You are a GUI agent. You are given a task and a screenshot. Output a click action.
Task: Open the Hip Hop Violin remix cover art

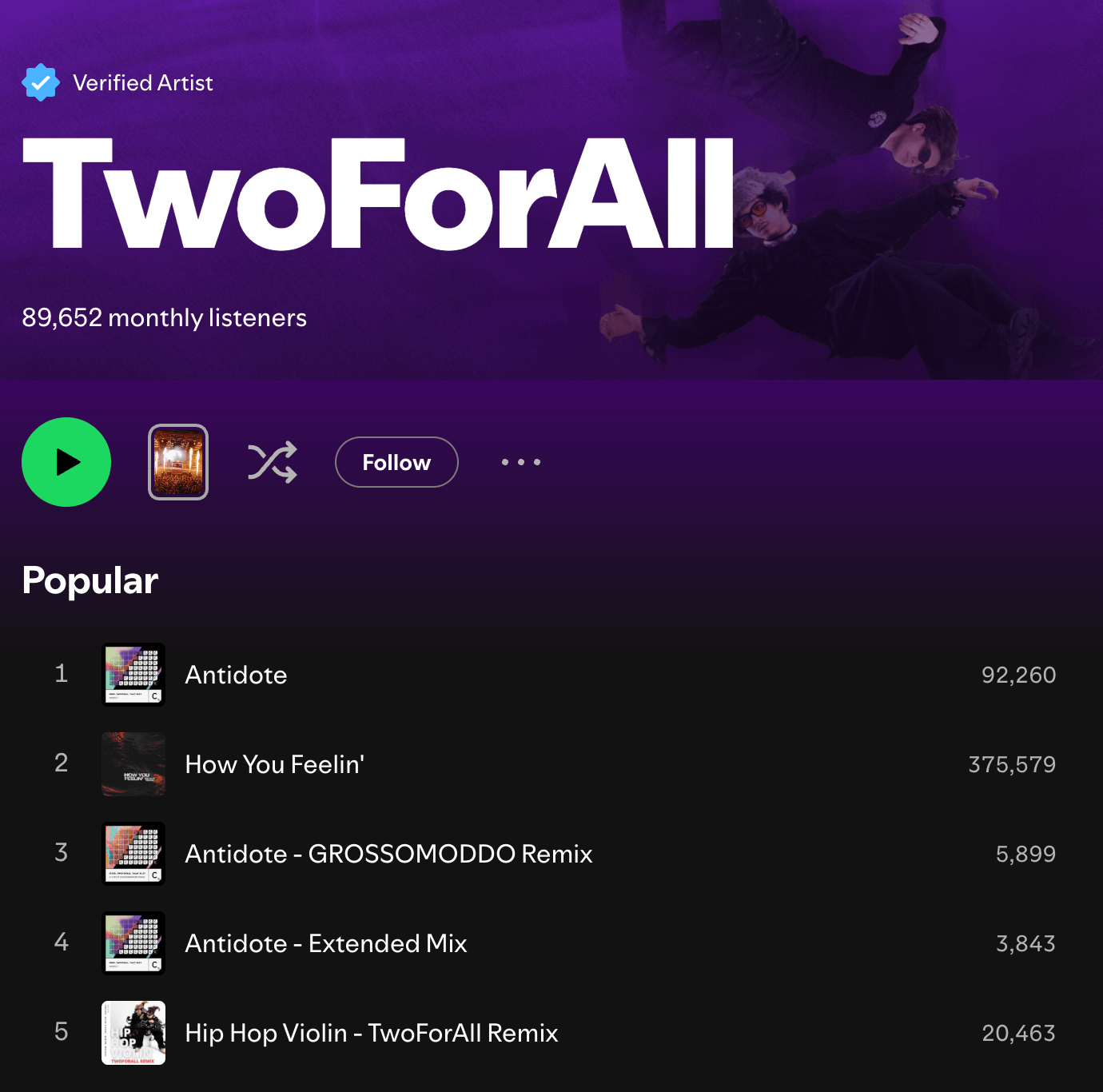(x=133, y=1033)
